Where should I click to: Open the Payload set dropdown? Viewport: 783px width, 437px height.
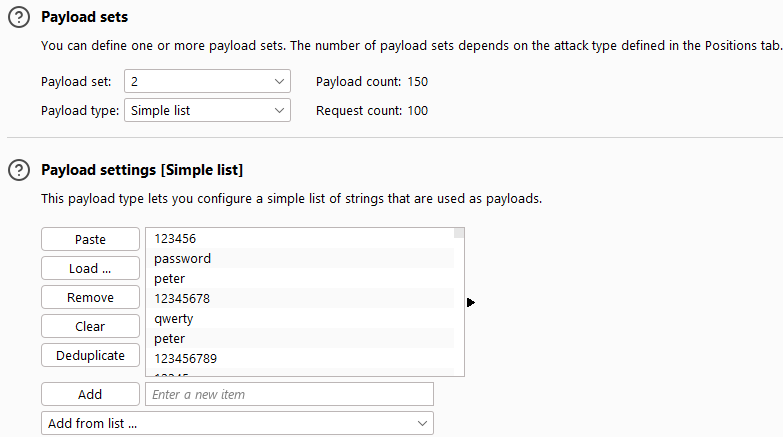207,81
